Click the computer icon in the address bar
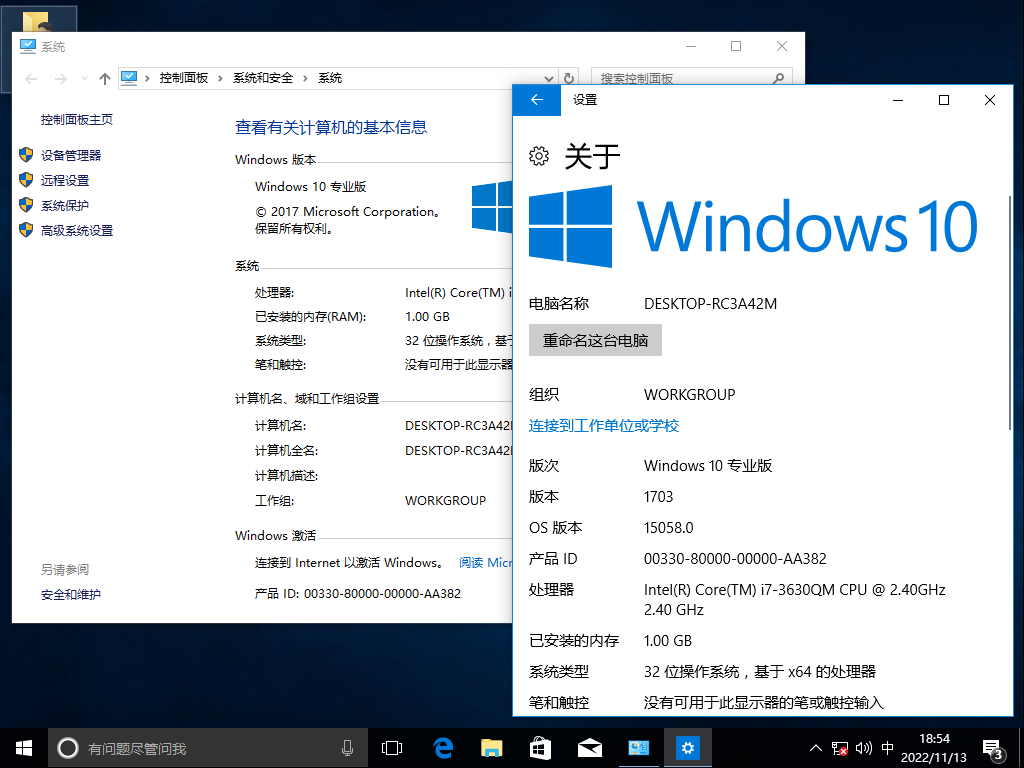This screenshot has width=1024, height=768. point(129,78)
